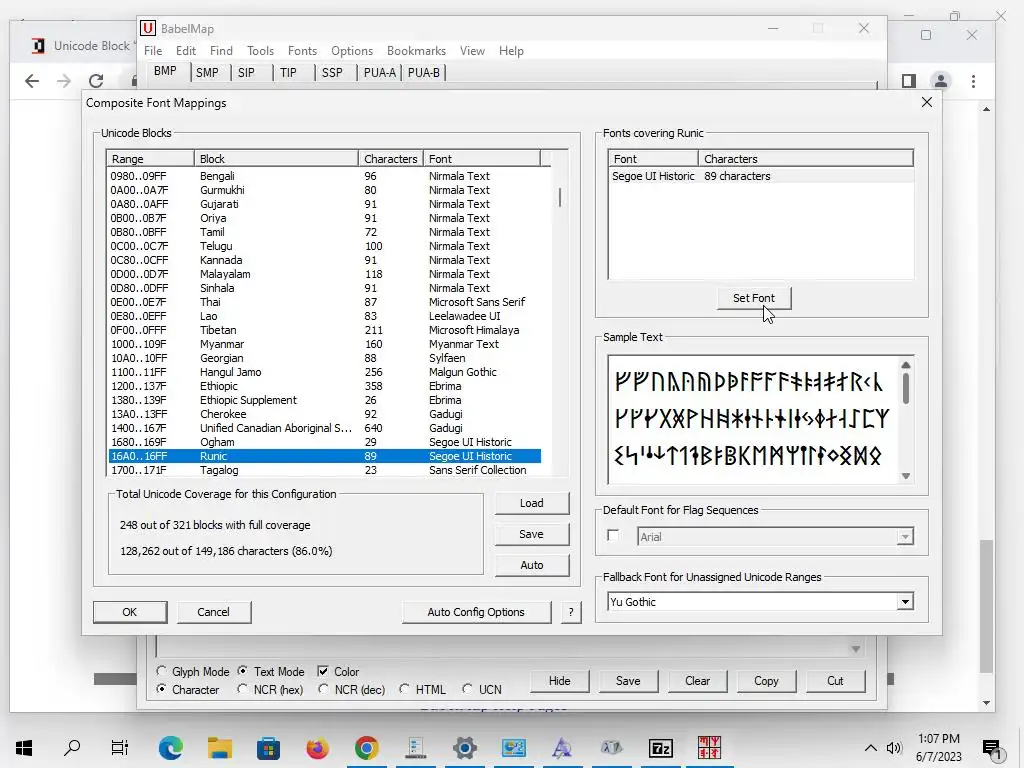Open browser profile avatar icon

(940, 81)
